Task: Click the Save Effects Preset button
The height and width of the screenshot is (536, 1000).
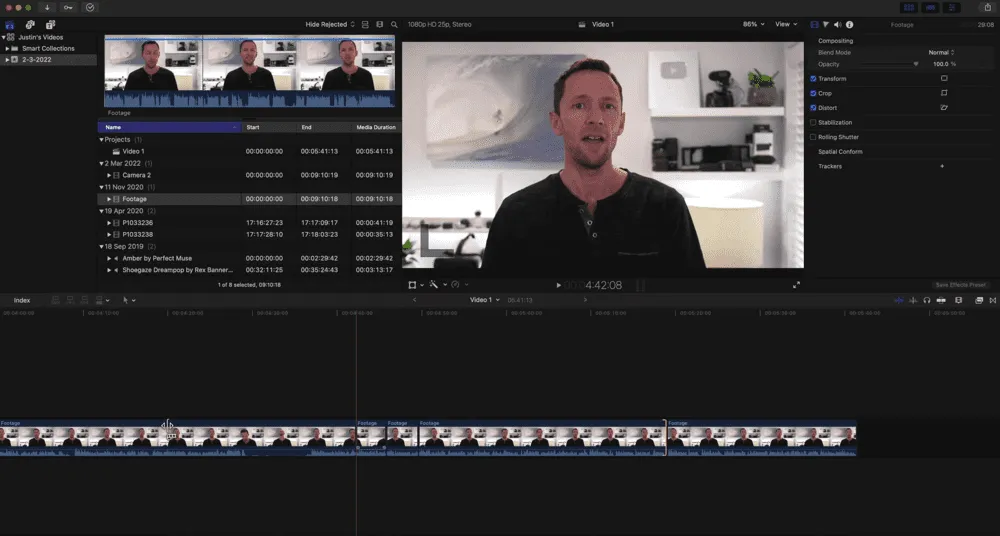Action: click(x=961, y=285)
